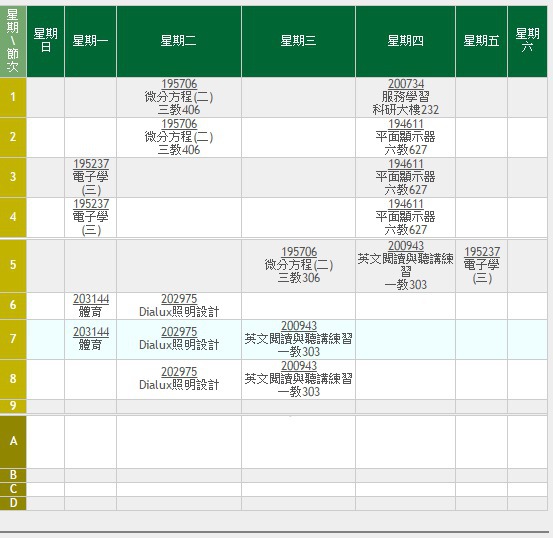Select the 星期四 column header
The image size is (553, 538).
click(405, 41)
